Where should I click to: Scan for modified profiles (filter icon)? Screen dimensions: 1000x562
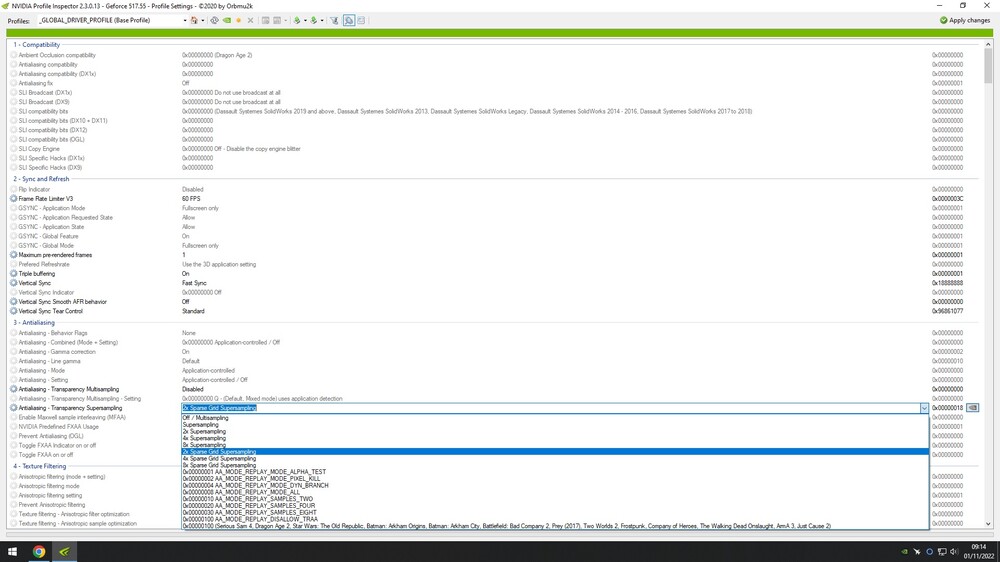[334, 20]
